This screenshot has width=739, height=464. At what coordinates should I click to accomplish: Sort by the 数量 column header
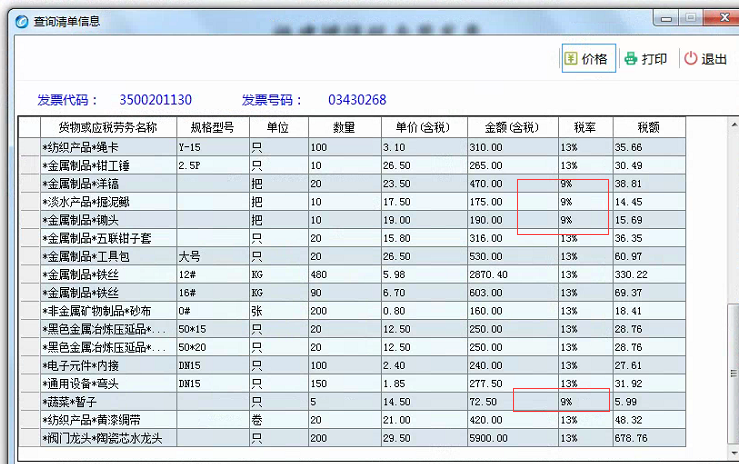point(344,127)
